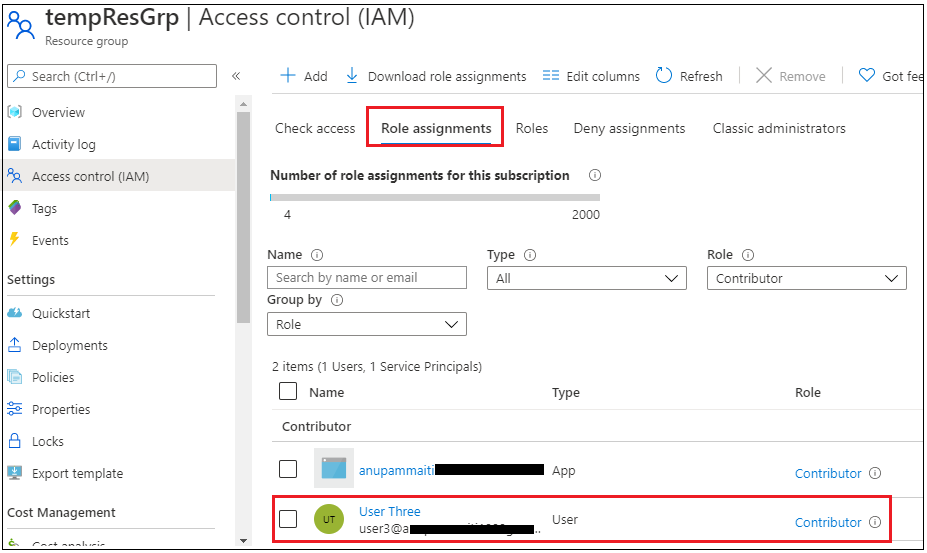The width and height of the screenshot is (927, 553).
Task: Click the sidebar scrollbar down arrow
Action: (x=243, y=541)
